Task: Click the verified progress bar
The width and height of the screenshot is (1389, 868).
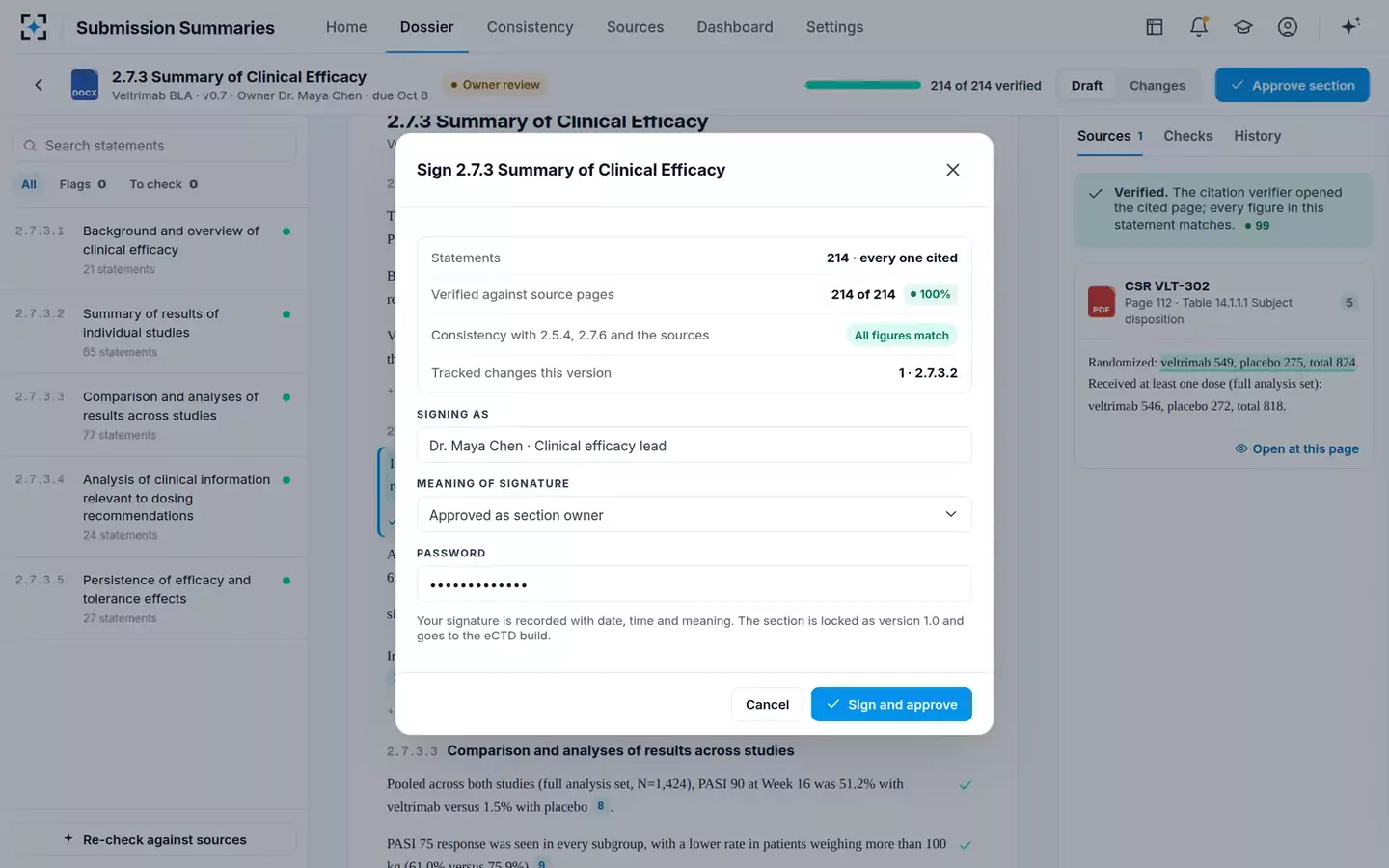Action: click(x=863, y=85)
